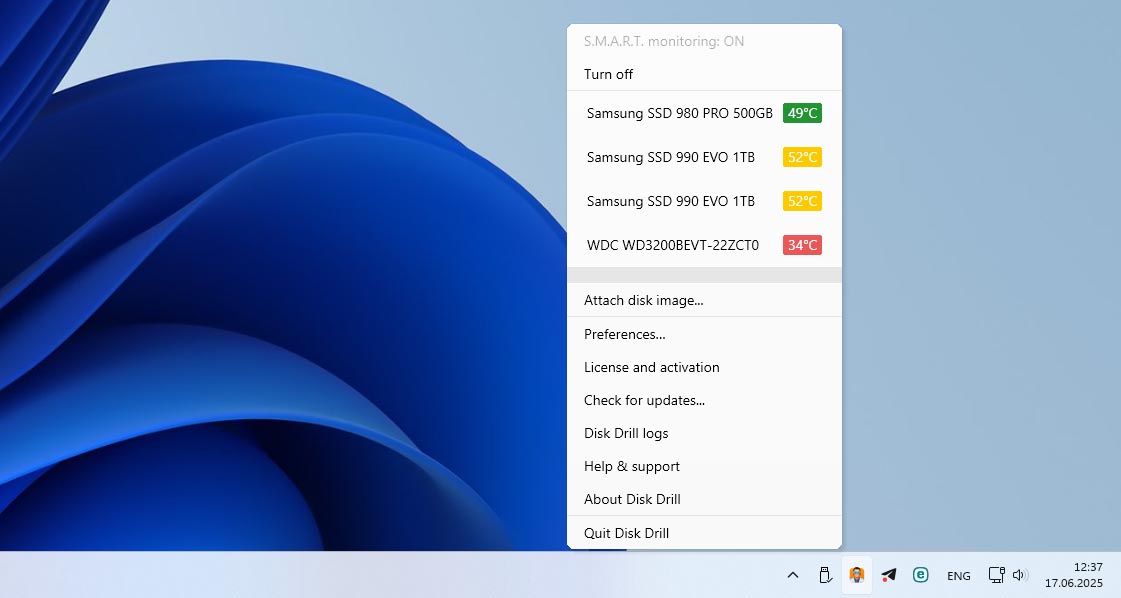Open the network status icon
The width and height of the screenshot is (1121, 598).
[x=996, y=575]
